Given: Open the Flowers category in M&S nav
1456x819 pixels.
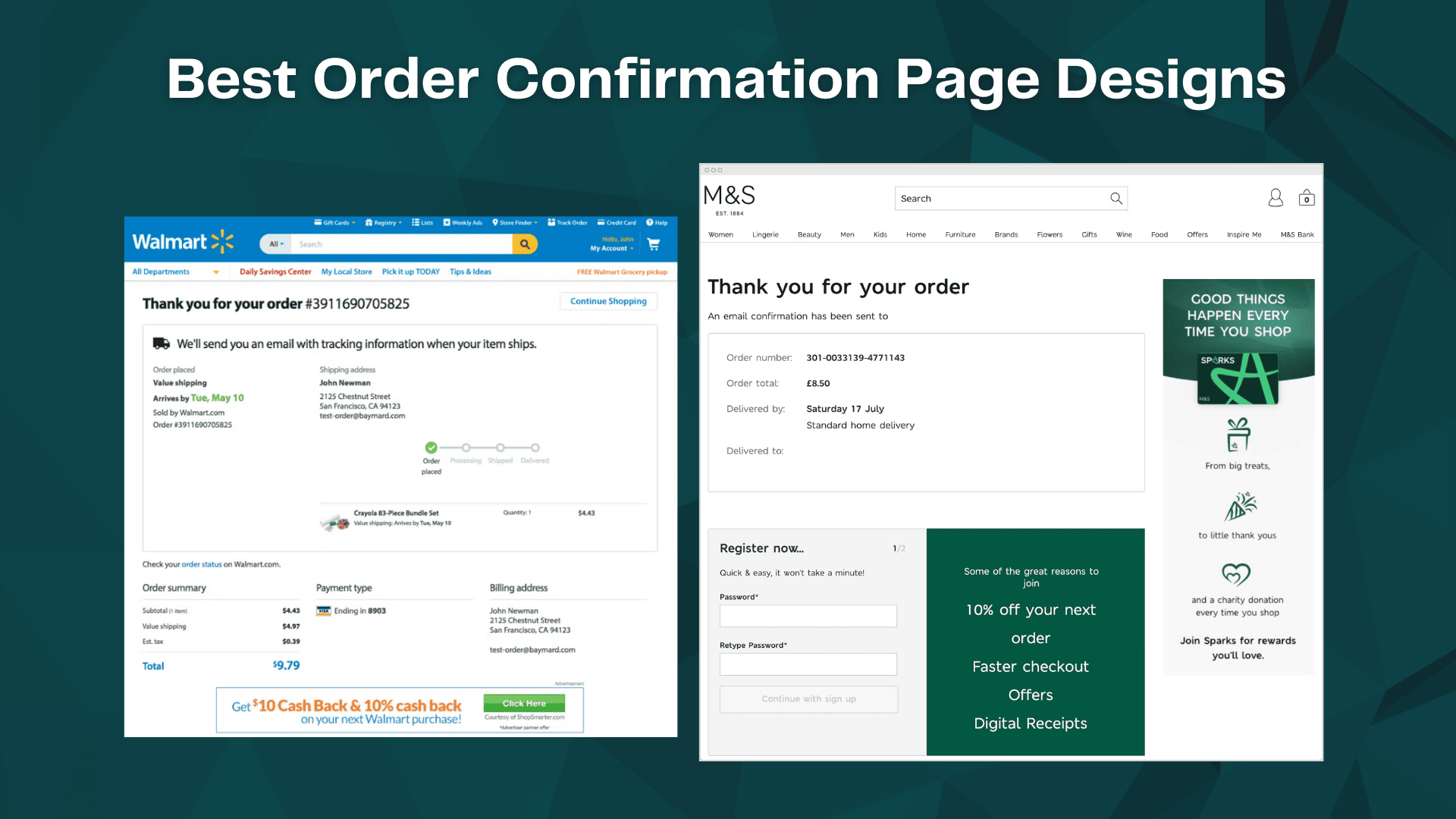Looking at the screenshot, I should pyautogui.click(x=1049, y=235).
